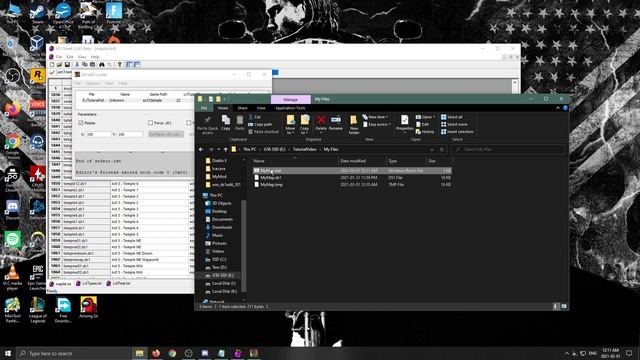This screenshot has height=360, width=640.
Task: Open the File tab in Explorer
Action: 204,108
